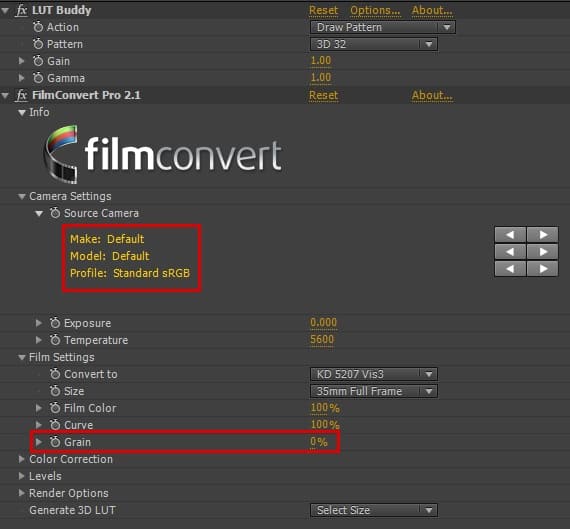Screen dimensions: 570x529
Task: Toggle the Gamma stopwatch keyframe icon
Action: click(38, 78)
